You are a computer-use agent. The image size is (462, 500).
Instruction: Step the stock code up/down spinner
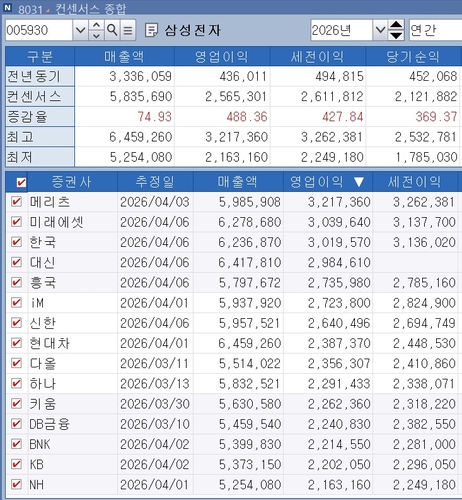coord(96,30)
